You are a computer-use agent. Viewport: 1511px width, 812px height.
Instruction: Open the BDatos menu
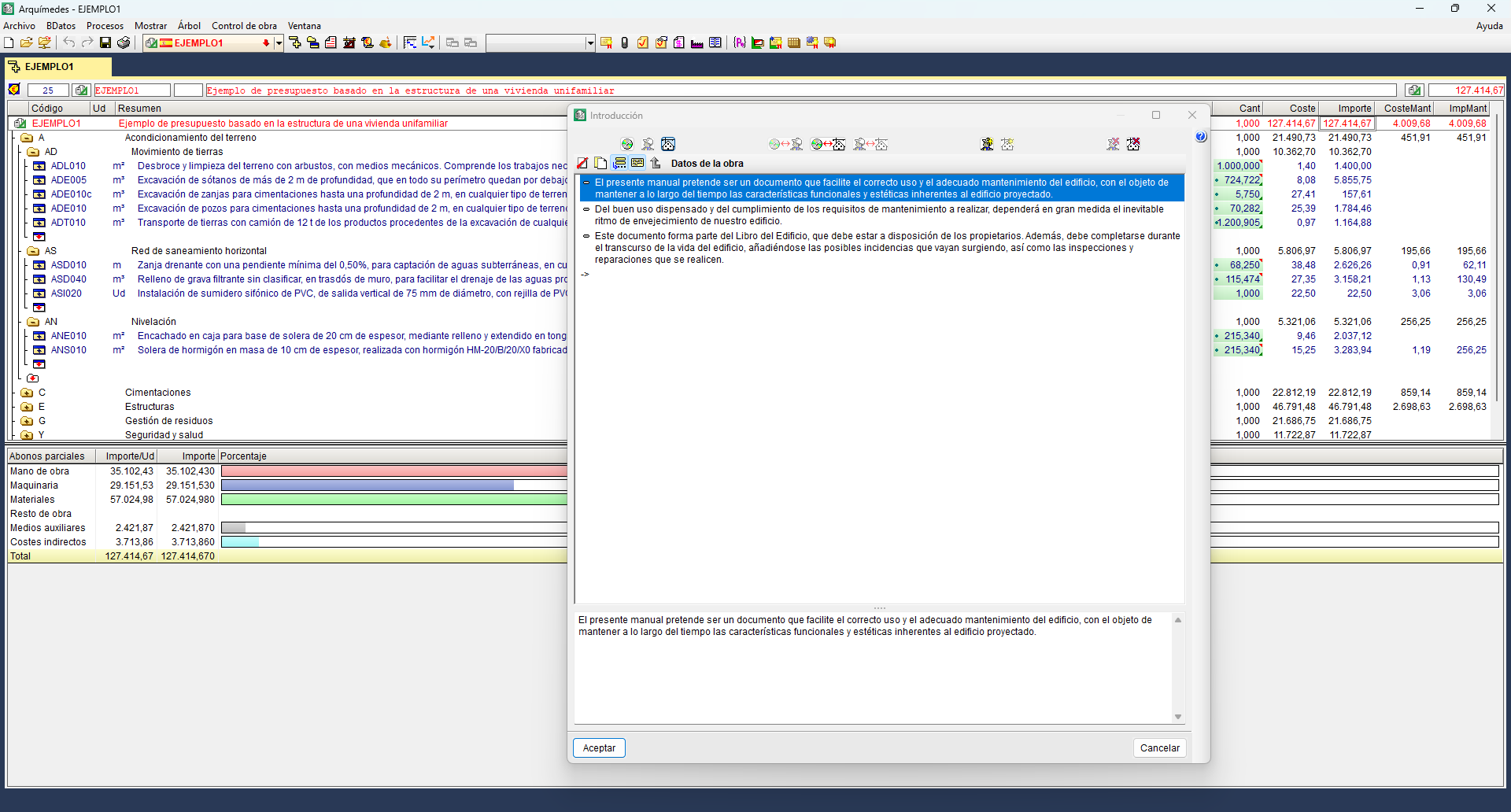pyautogui.click(x=61, y=26)
